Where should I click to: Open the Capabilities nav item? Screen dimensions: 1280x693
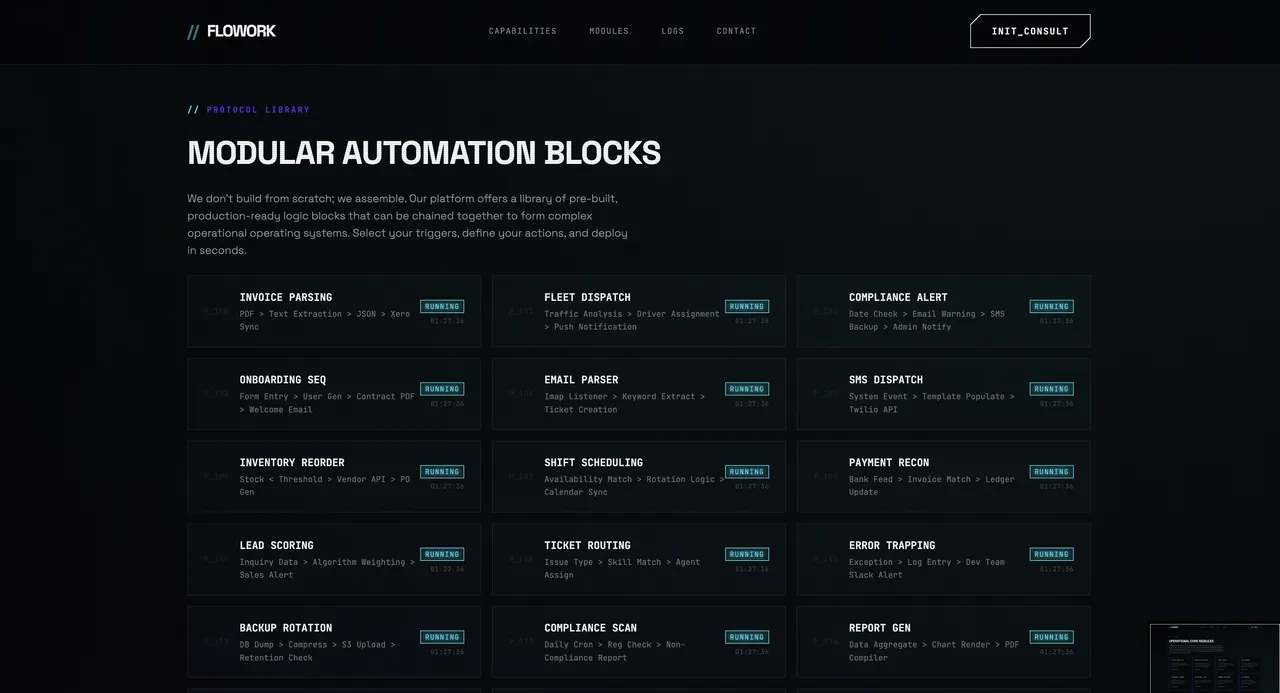pyautogui.click(x=522, y=31)
